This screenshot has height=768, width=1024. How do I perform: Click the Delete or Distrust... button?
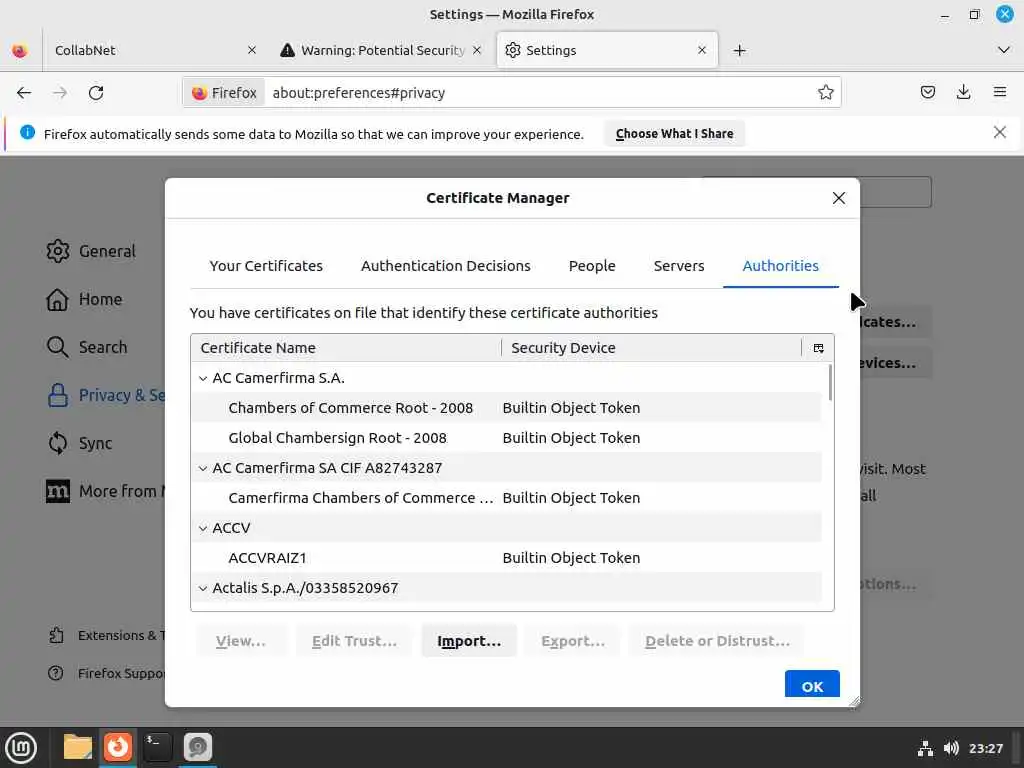[x=717, y=641]
